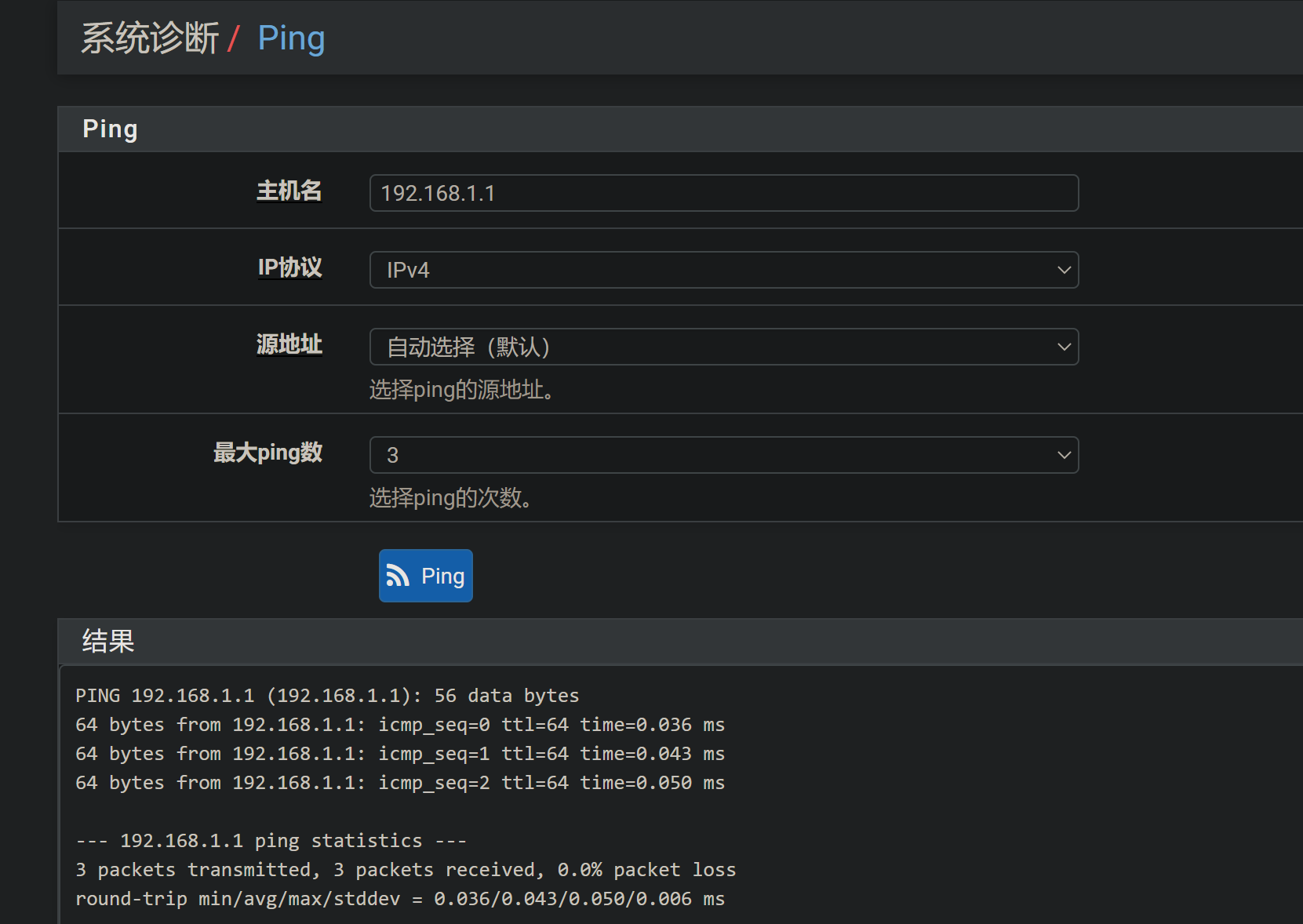This screenshot has height=924, width=1303.
Task: Click the 主机名 field label
Action: (289, 191)
